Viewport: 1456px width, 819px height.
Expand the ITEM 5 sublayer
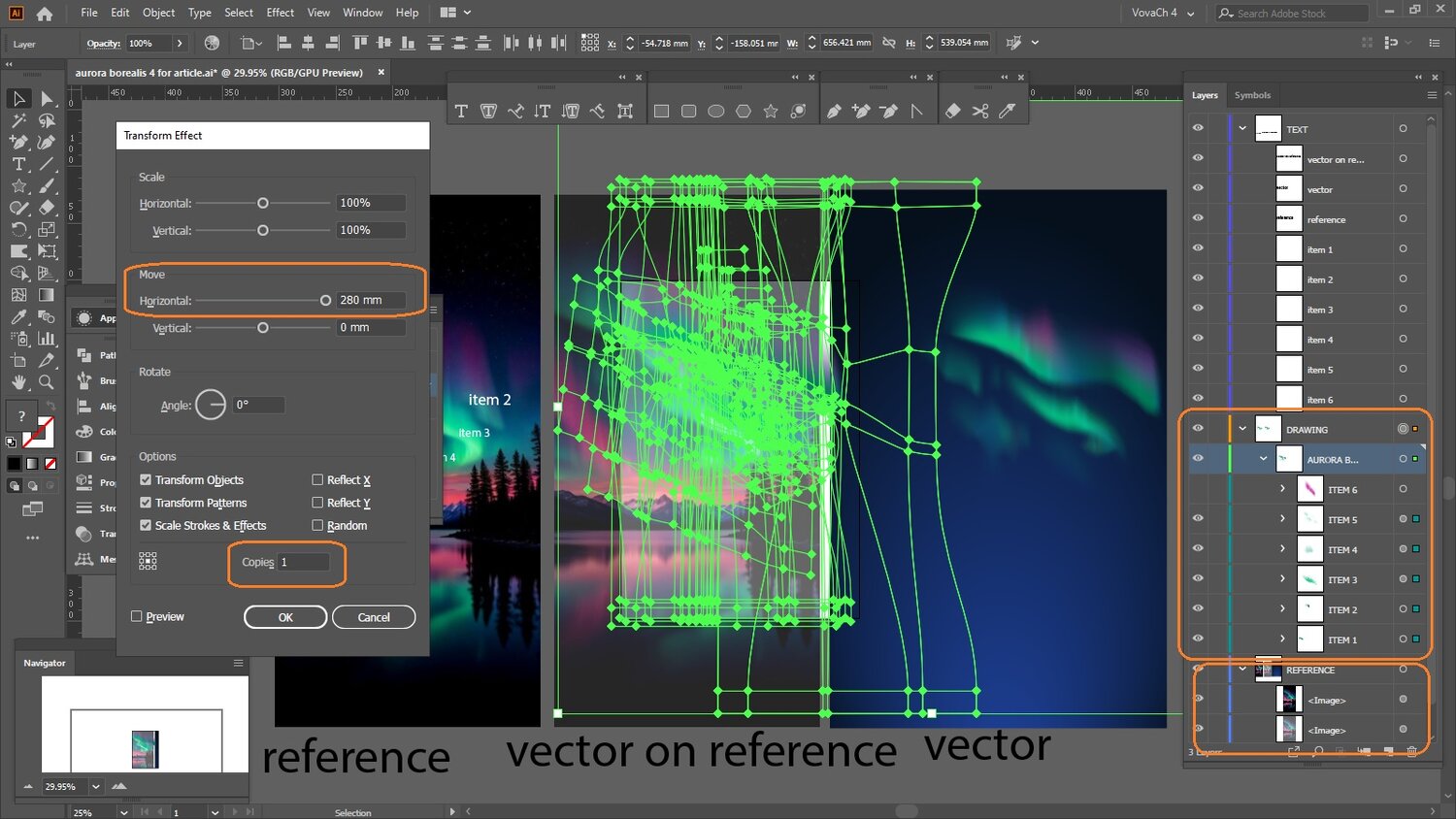coord(1282,519)
